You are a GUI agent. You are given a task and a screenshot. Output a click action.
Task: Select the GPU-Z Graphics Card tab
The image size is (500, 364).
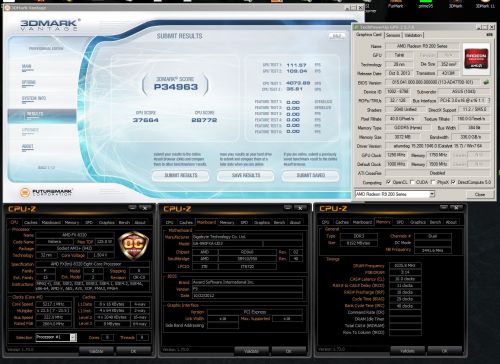click(x=369, y=35)
